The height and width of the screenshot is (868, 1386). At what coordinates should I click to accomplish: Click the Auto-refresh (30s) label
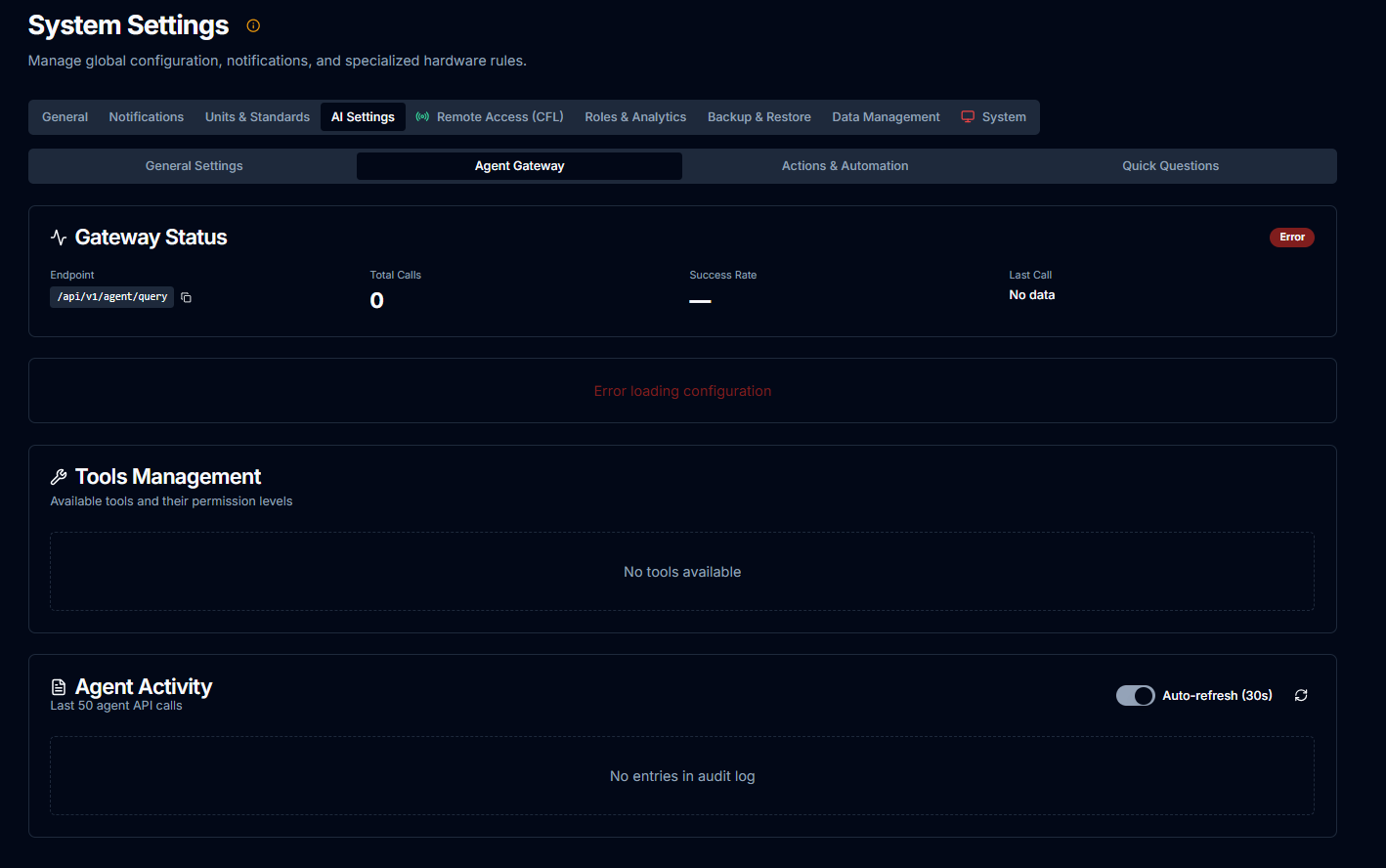pos(1217,696)
